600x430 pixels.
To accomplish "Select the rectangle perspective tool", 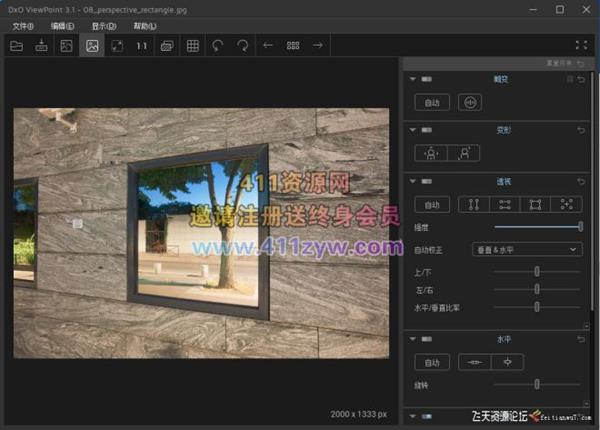I will [536, 205].
